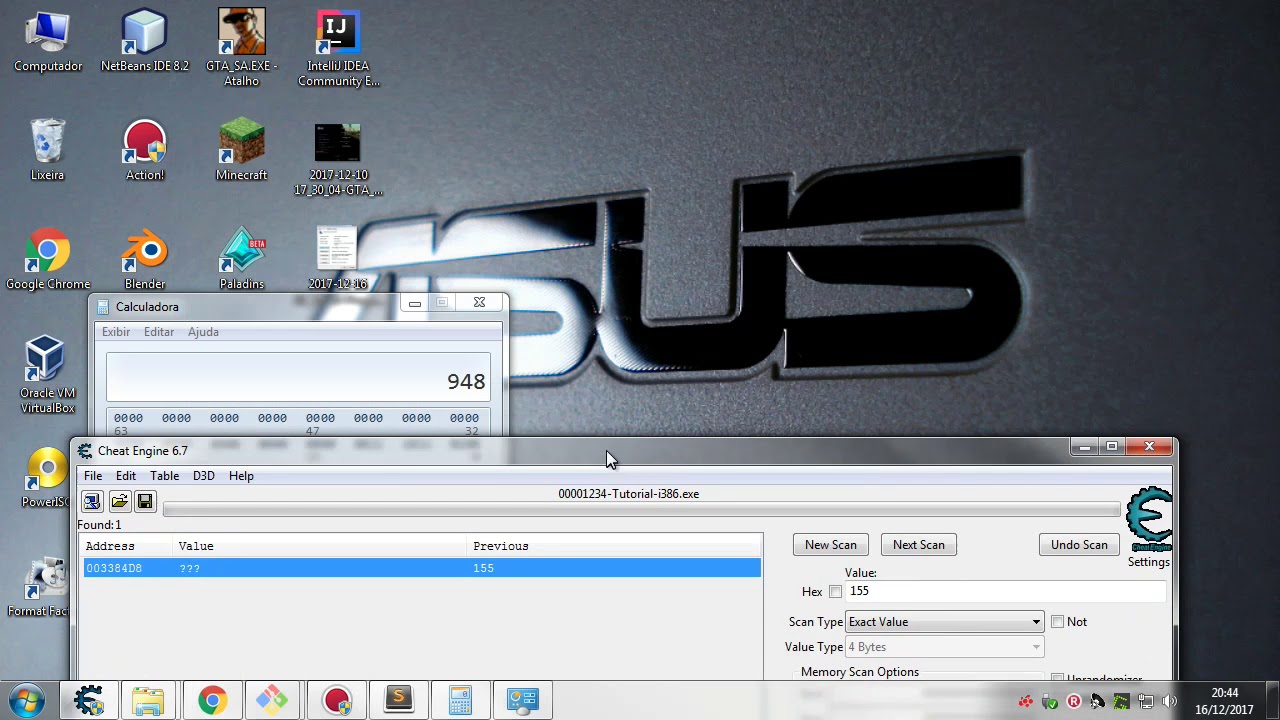
Task: Open the Lixeira recycle bin
Action: click(48, 150)
